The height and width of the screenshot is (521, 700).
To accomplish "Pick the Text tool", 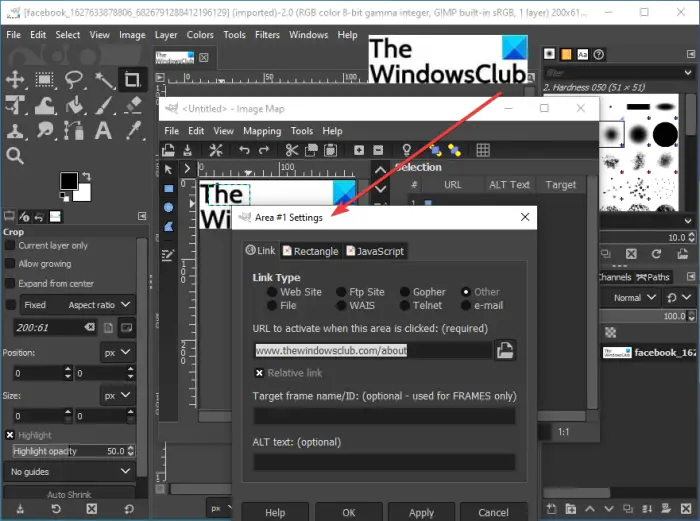I will (103, 131).
